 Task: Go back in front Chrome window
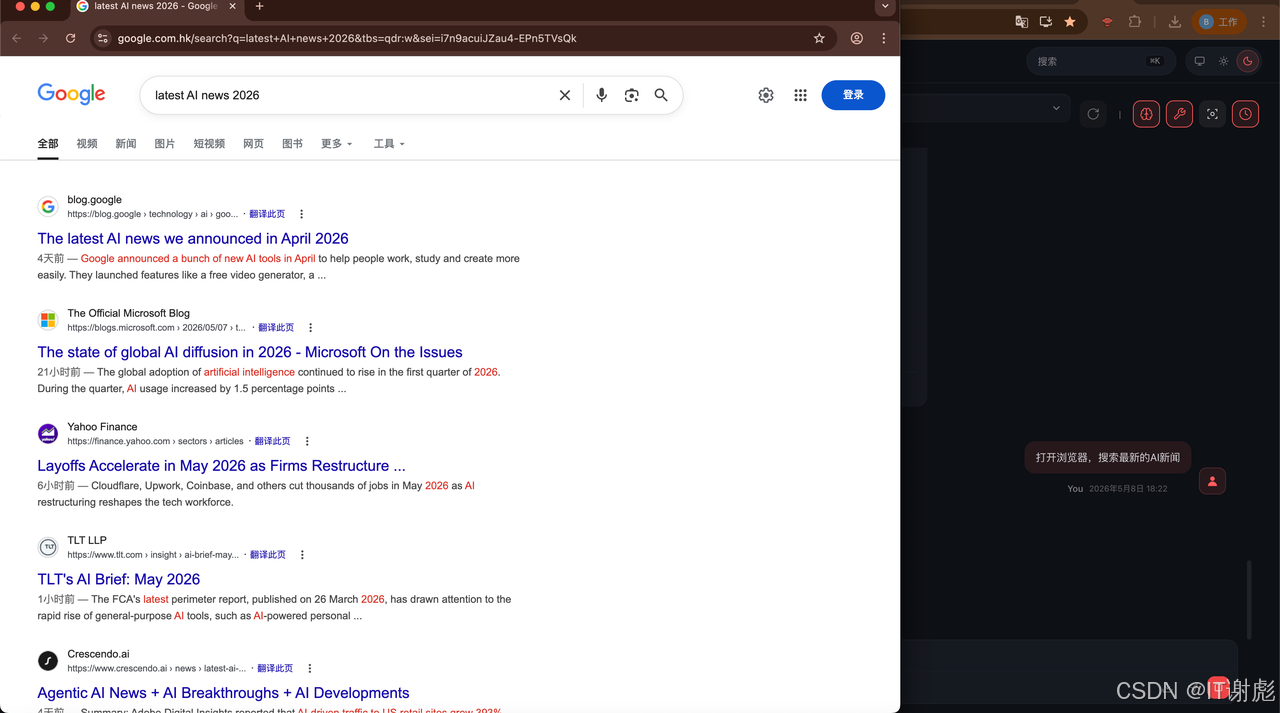(17, 38)
